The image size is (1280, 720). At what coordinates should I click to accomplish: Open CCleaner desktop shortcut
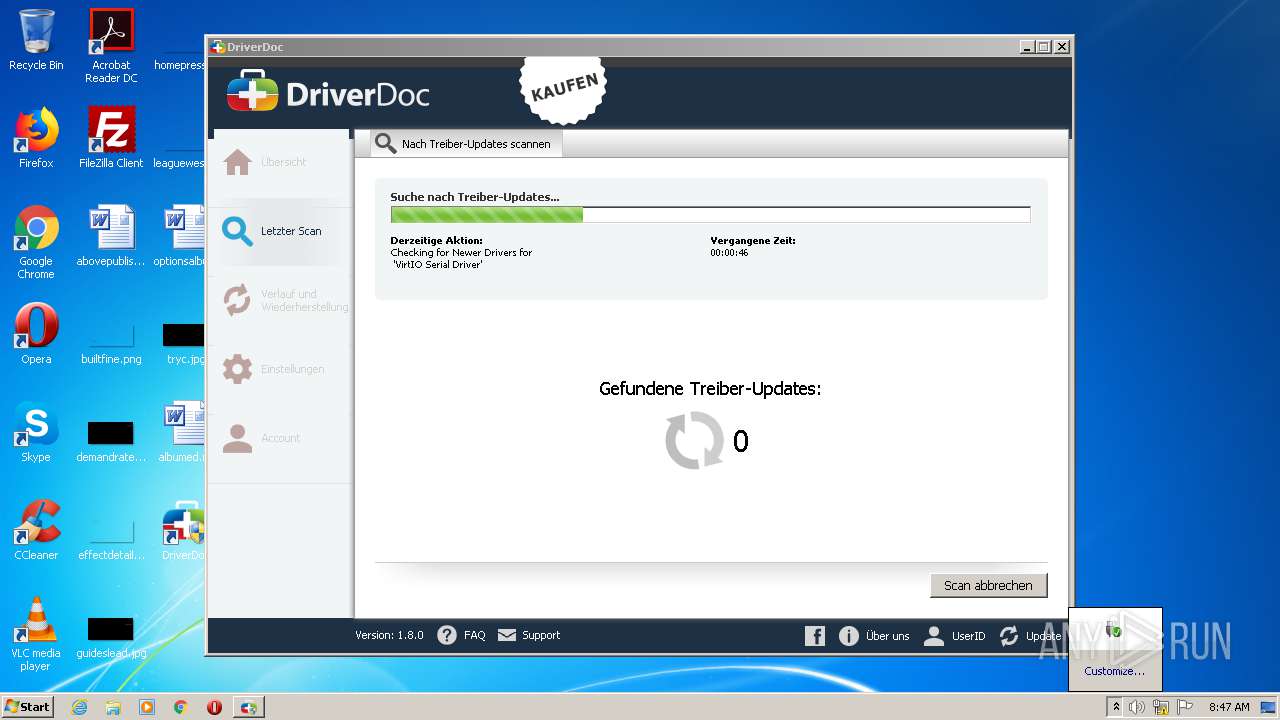(x=36, y=530)
